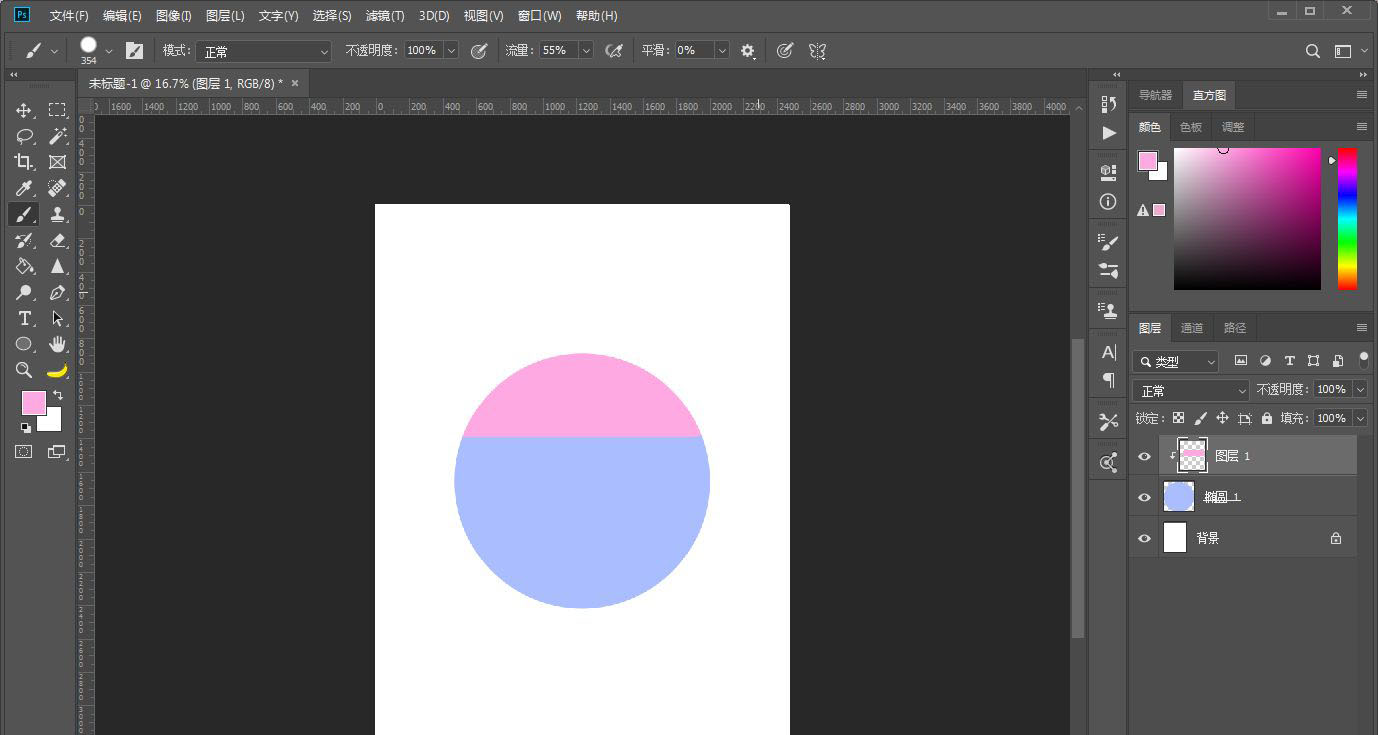Open the brush preset picker arrow
1378x735 pixels.
(x=109, y=51)
